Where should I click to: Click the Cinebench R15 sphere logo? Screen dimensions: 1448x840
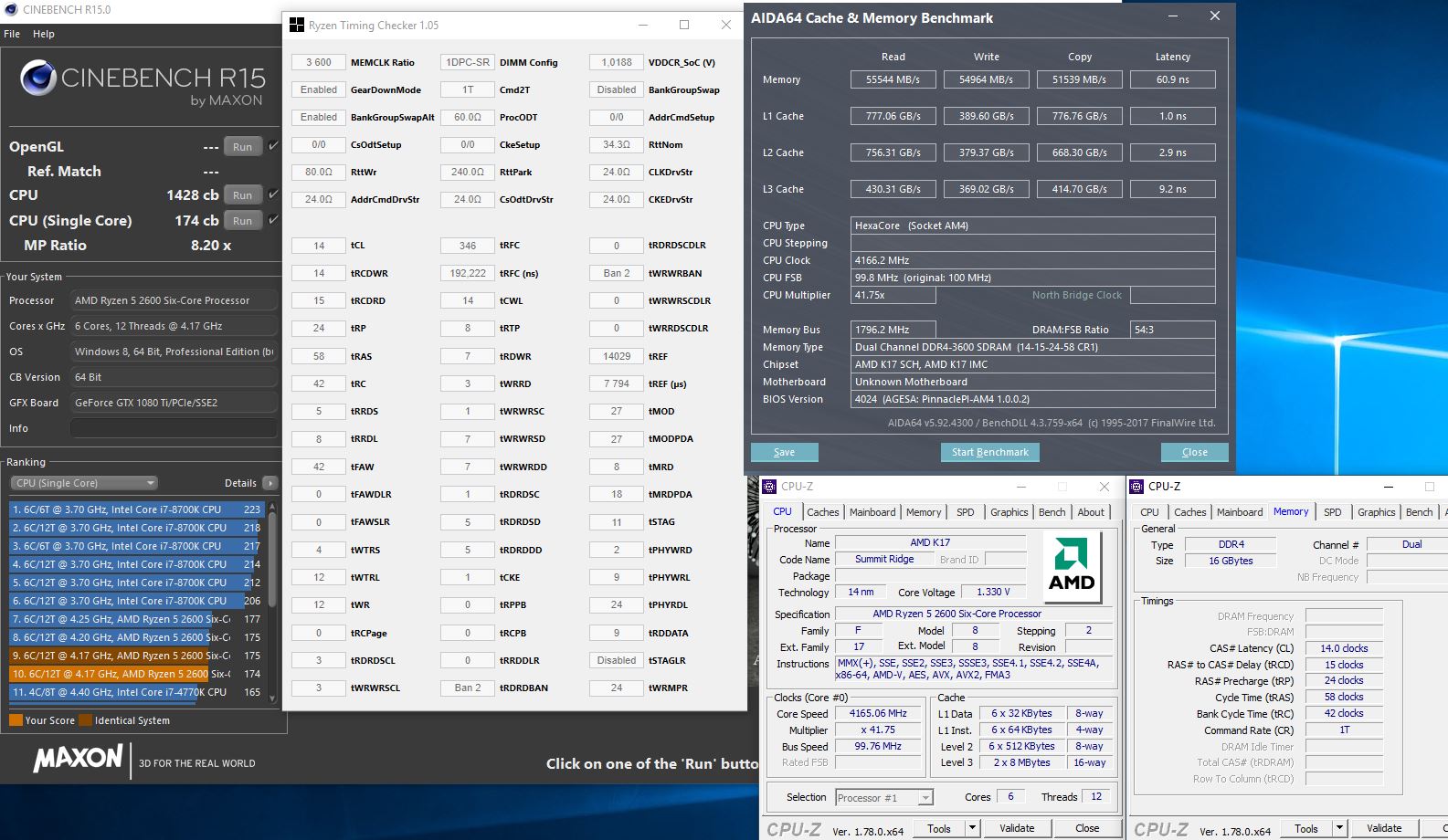pos(38,79)
